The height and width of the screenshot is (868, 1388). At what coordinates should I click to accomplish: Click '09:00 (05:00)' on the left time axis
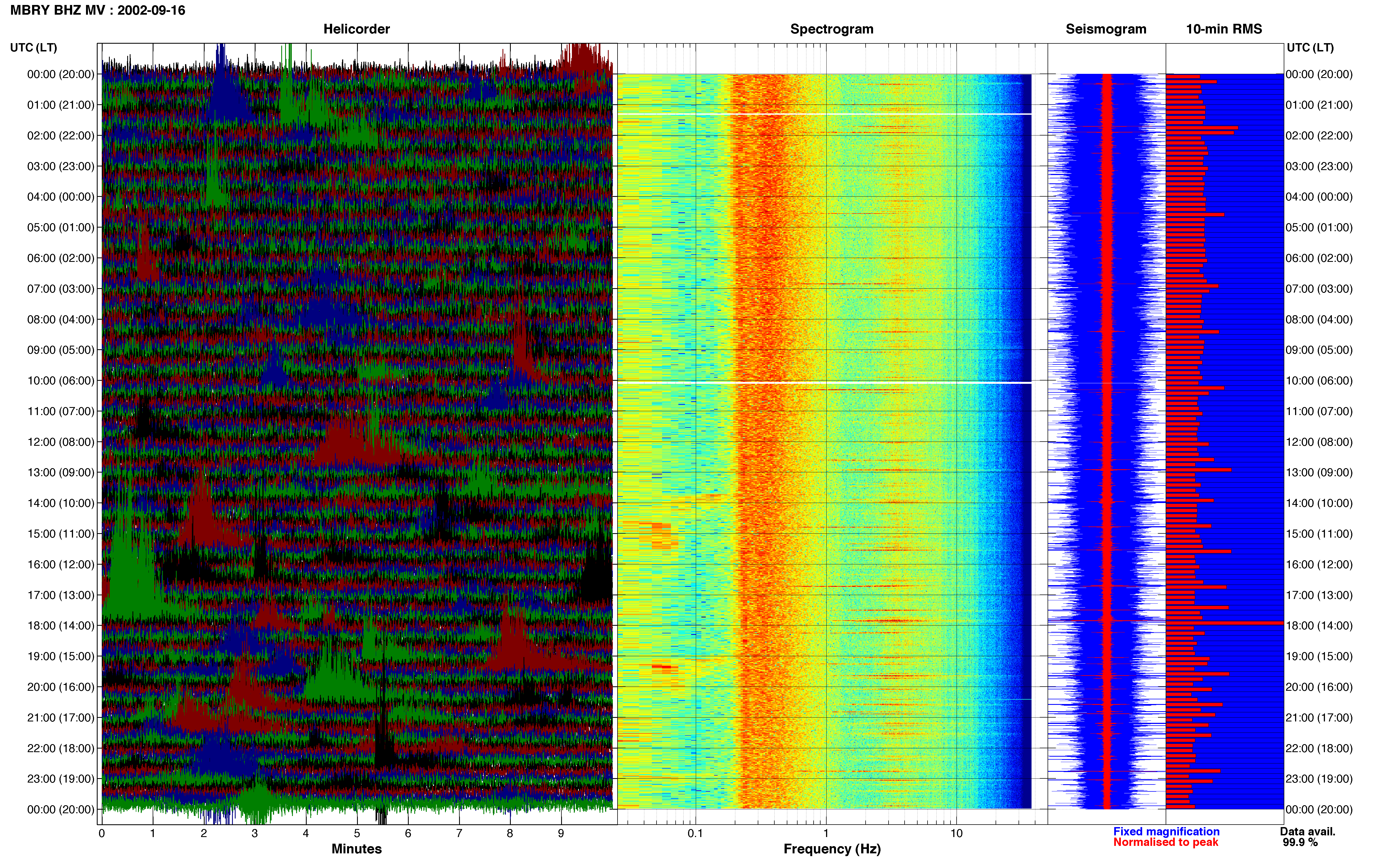coord(61,350)
